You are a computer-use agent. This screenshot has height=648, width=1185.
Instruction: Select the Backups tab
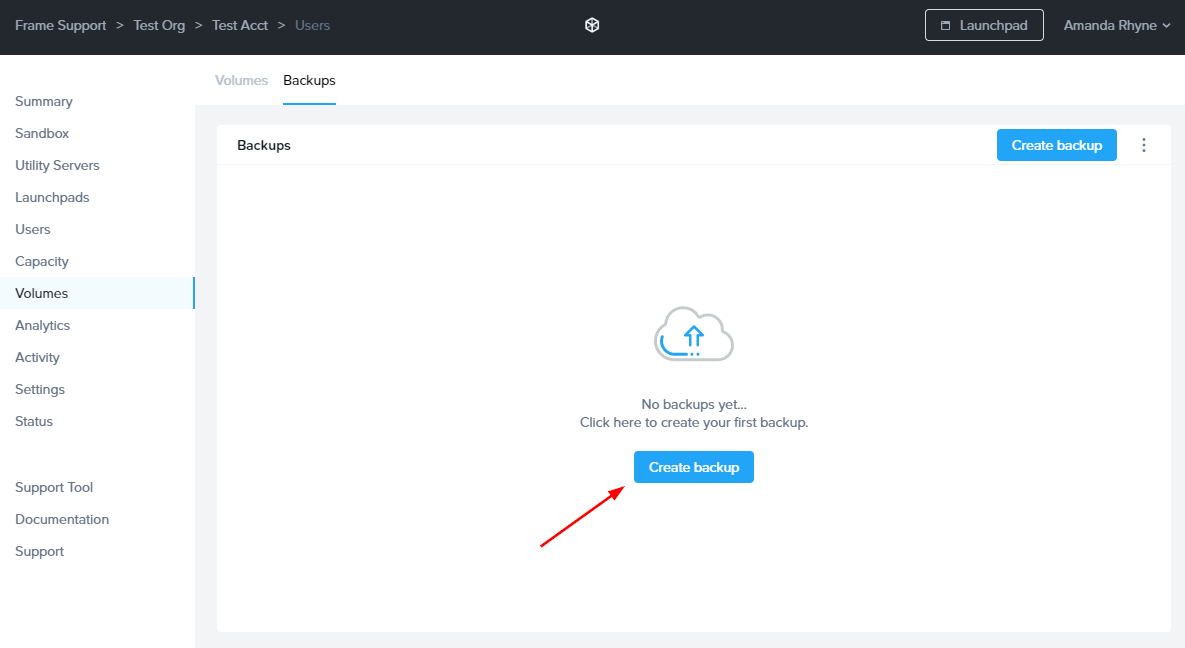(309, 80)
